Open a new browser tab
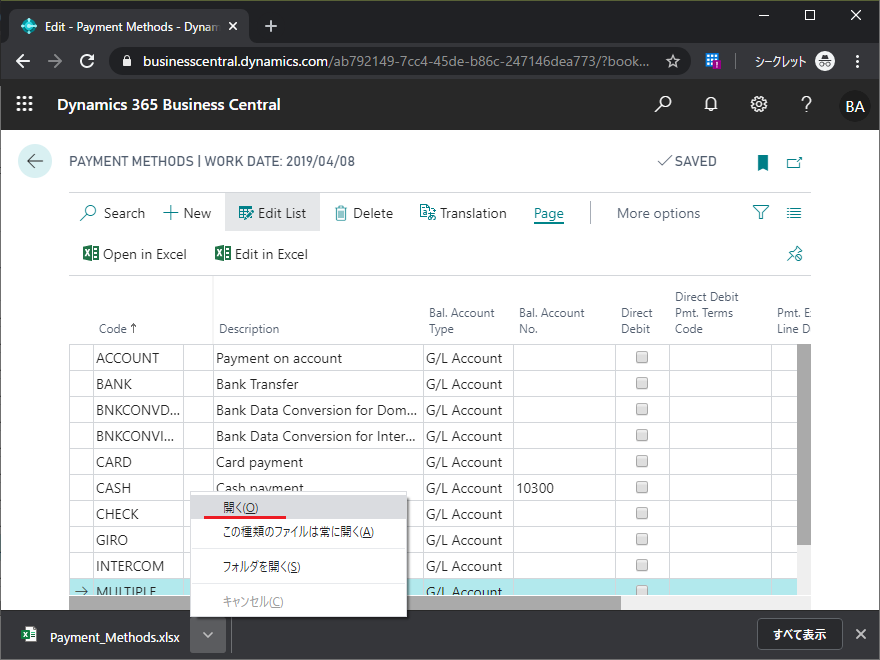Screen dimensions: 880x660 tap(271, 26)
